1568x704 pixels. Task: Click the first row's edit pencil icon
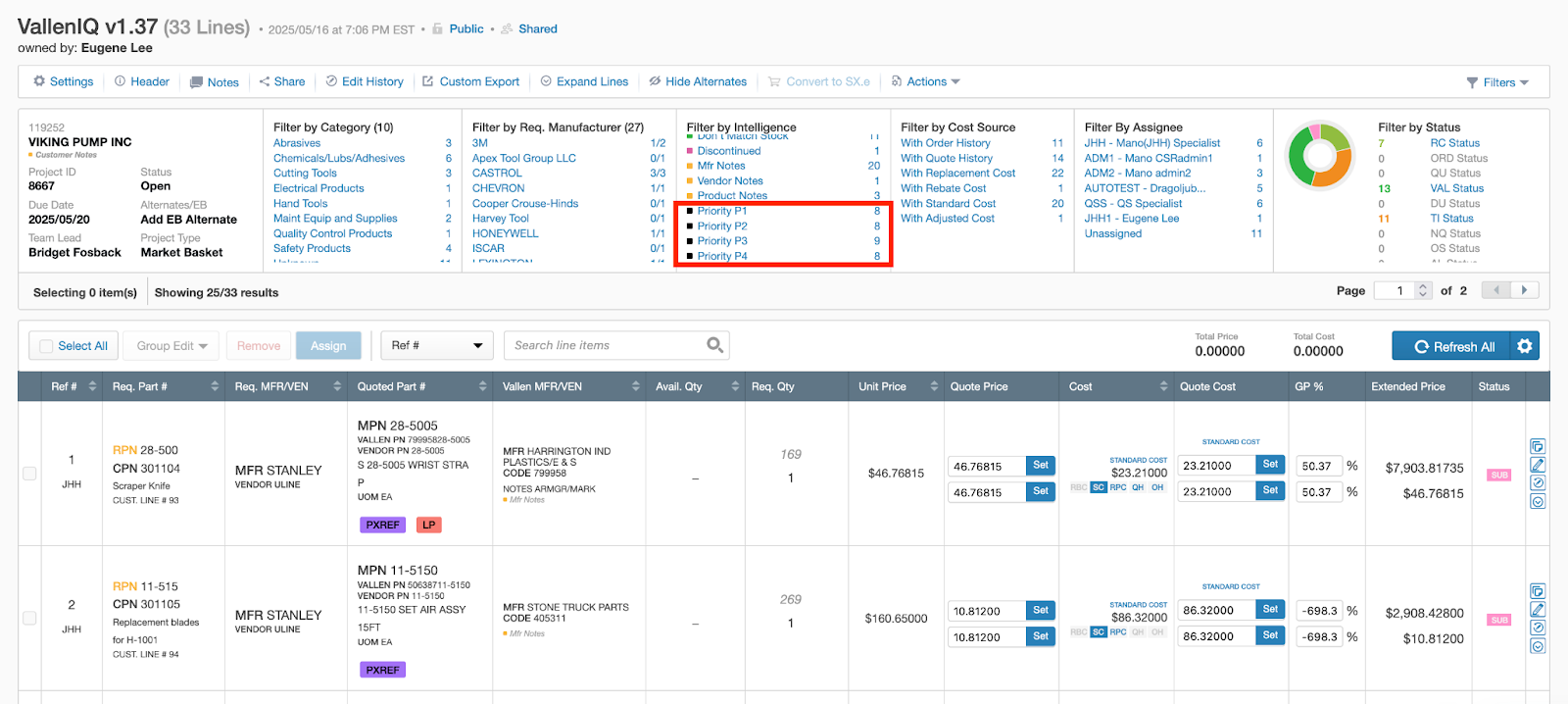tap(1538, 465)
